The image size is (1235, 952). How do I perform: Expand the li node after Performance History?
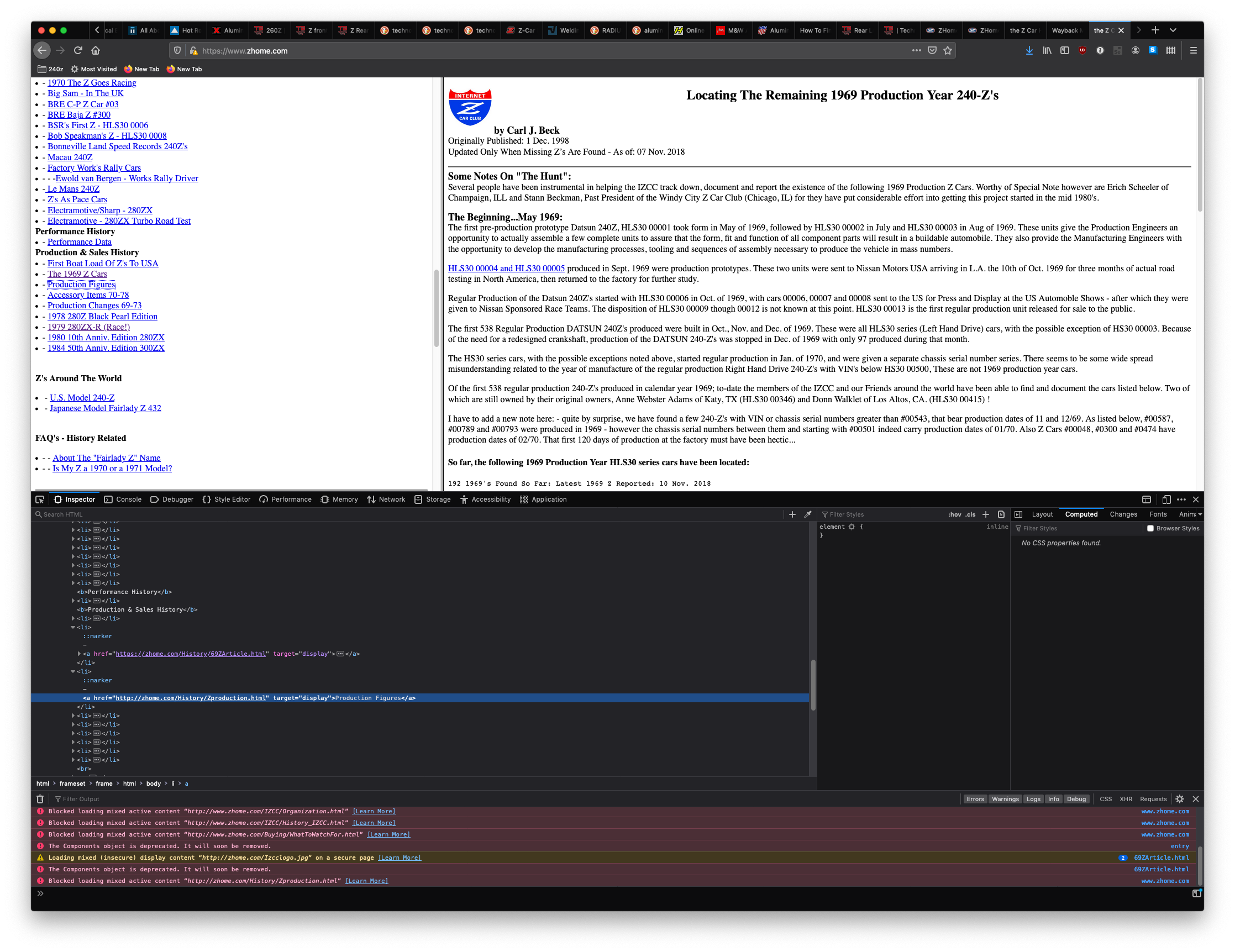[73, 601]
